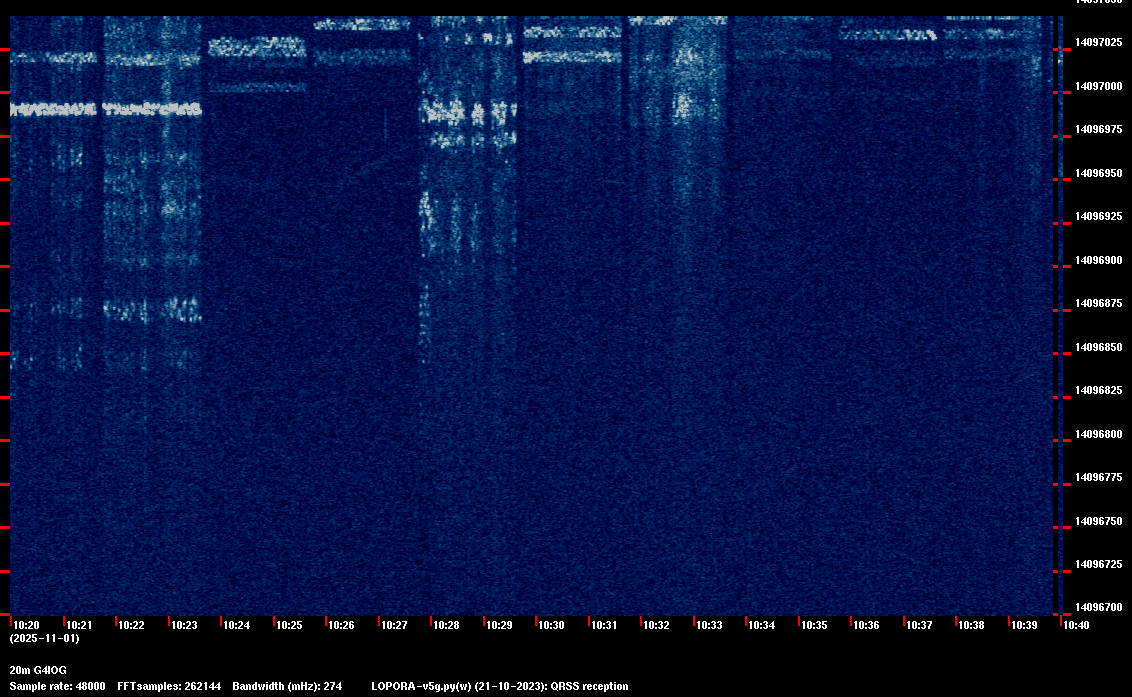
Task: Select the 14097000 frequency label
Action: (1099, 86)
